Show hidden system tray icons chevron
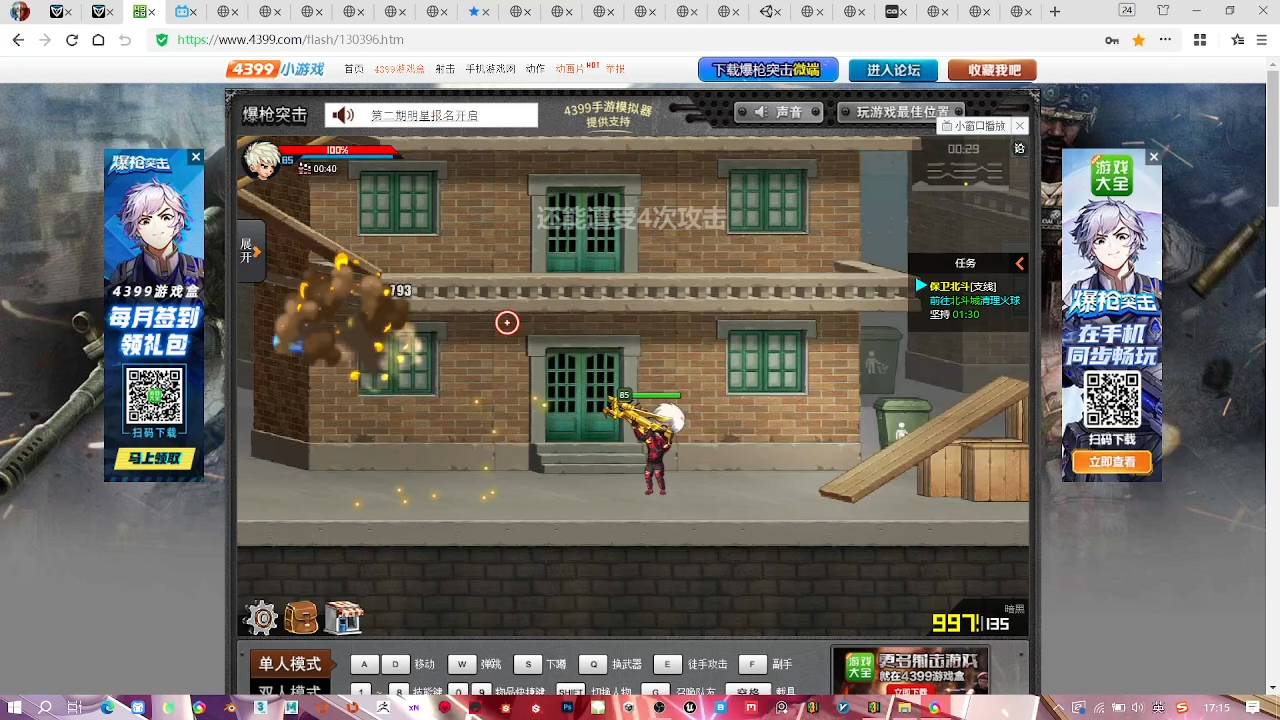The height and width of the screenshot is (720, 1280). tap(1060, 707)
